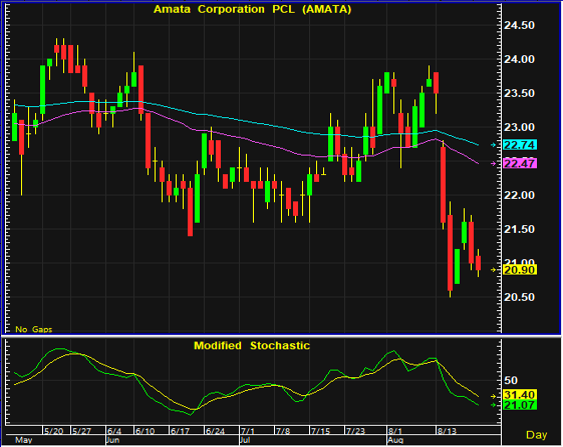Click the green 21.07 stochastic value label
563x447 pixels.
[x=520, y=405]
